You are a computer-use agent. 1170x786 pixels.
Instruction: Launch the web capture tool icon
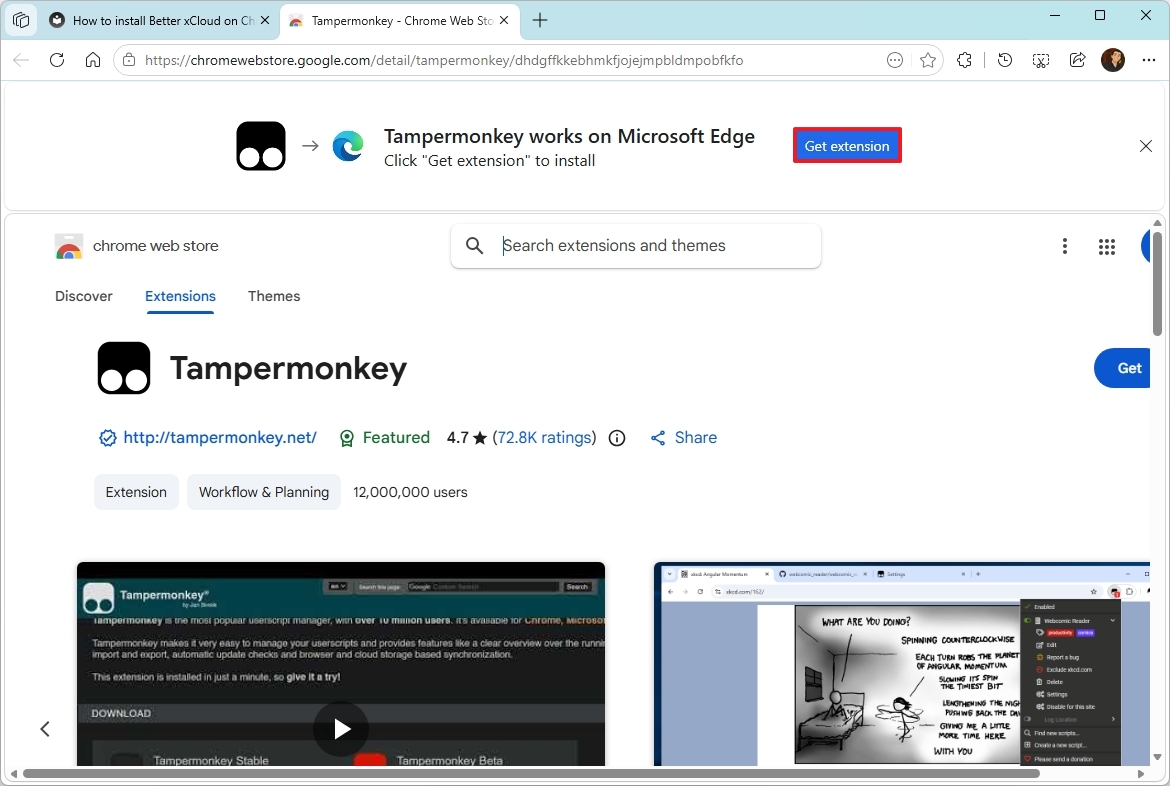point(1040,60)
